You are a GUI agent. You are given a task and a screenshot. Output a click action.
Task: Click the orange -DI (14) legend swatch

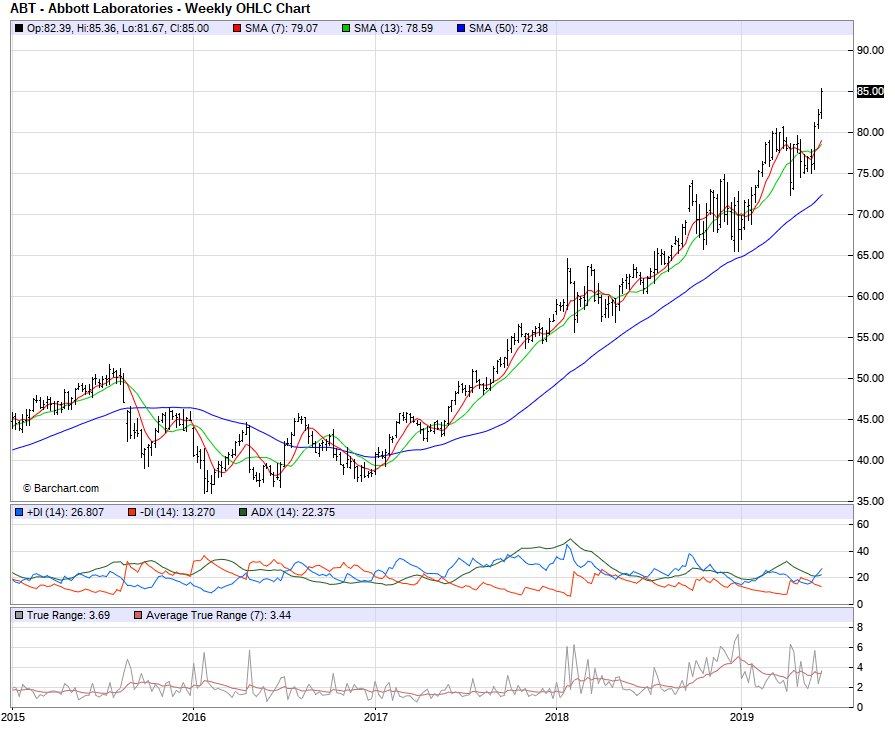tap(132, 513)
